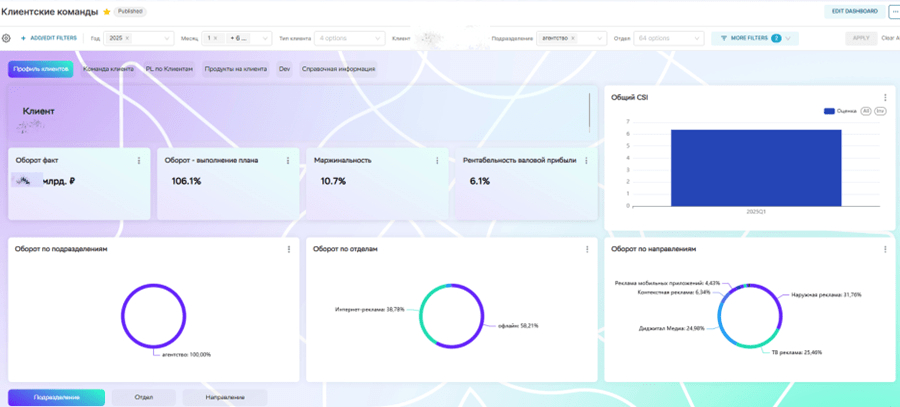
Task: Click the Apply filters button
Action: click(x=861, y=38)
